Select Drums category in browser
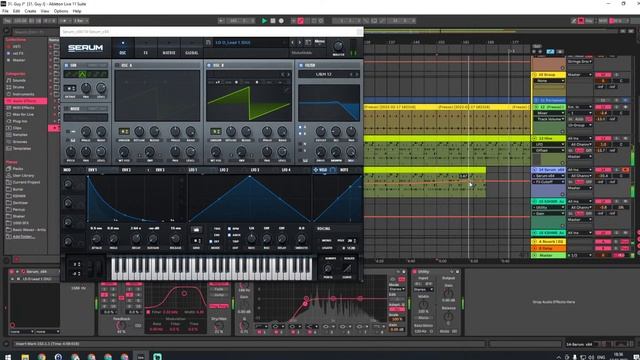 [18, 87]
